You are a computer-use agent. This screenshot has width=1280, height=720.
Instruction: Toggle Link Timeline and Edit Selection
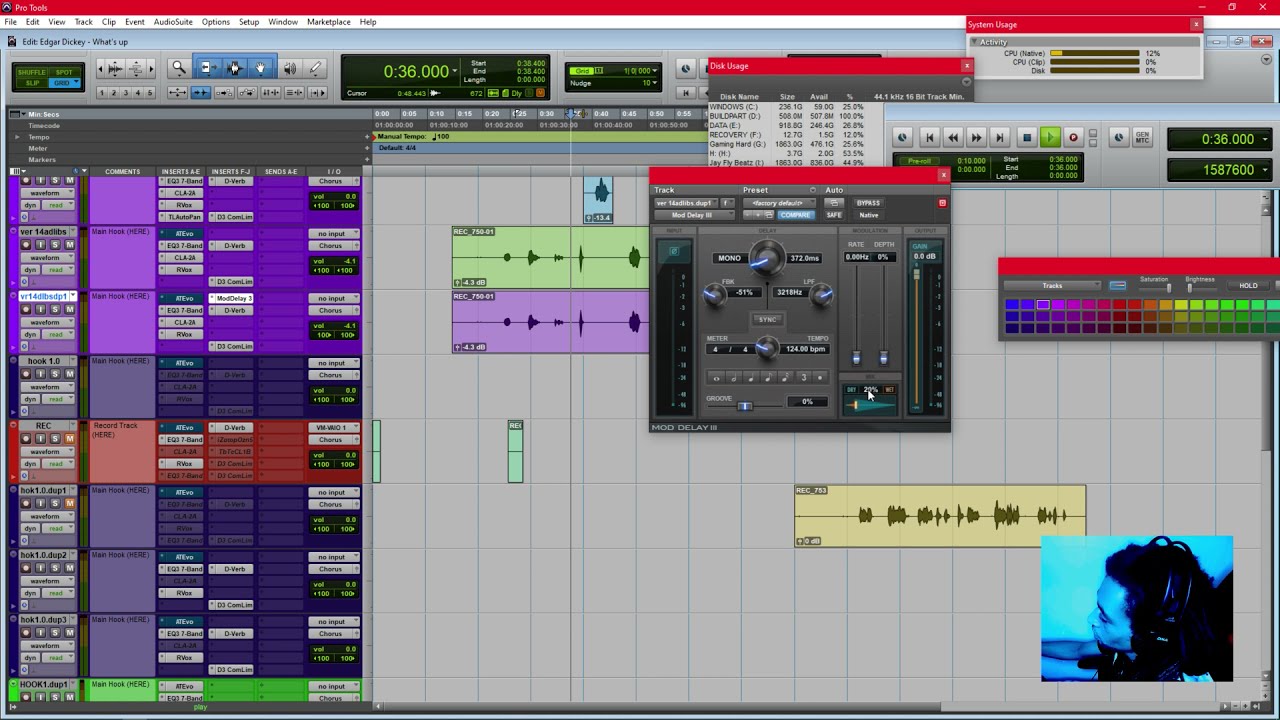pos(270,93)
